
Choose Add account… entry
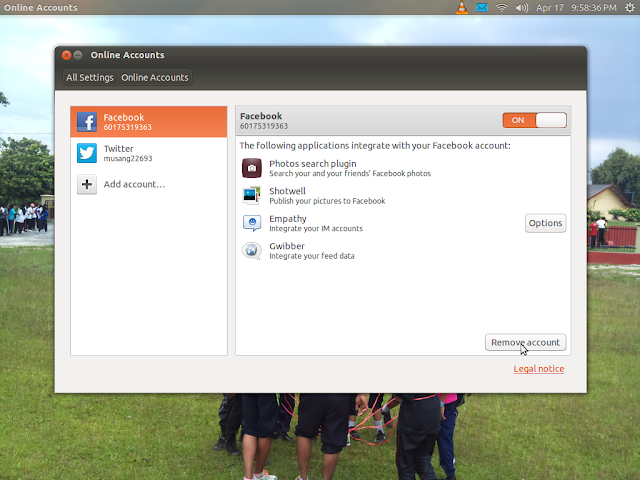pyautogui.click(x=149, y=184)
